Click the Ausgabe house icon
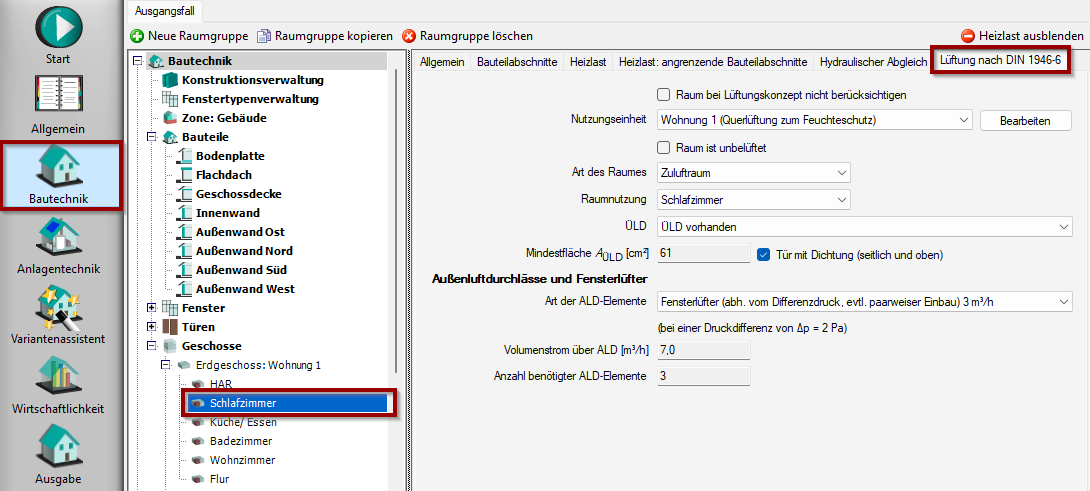The height and width of the screenshot is (491, 1090). pos(58,447)
